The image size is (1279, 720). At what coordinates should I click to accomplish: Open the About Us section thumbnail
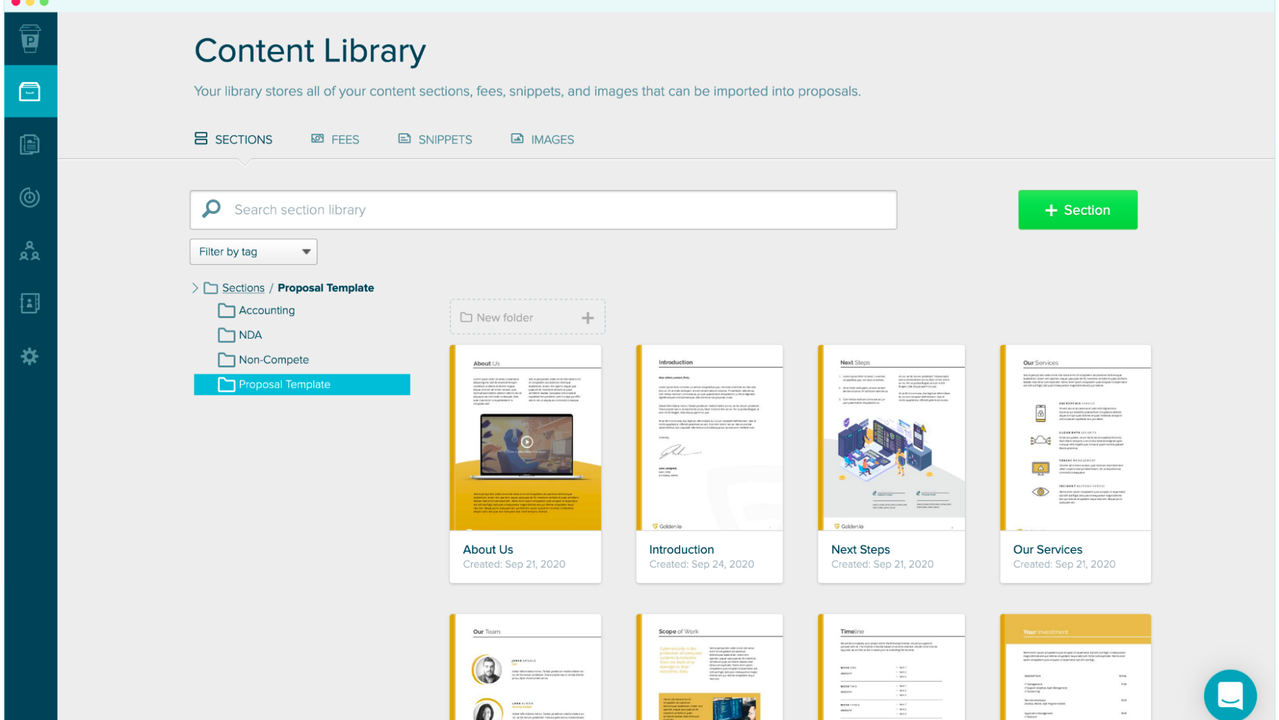(x=525, y=437)
